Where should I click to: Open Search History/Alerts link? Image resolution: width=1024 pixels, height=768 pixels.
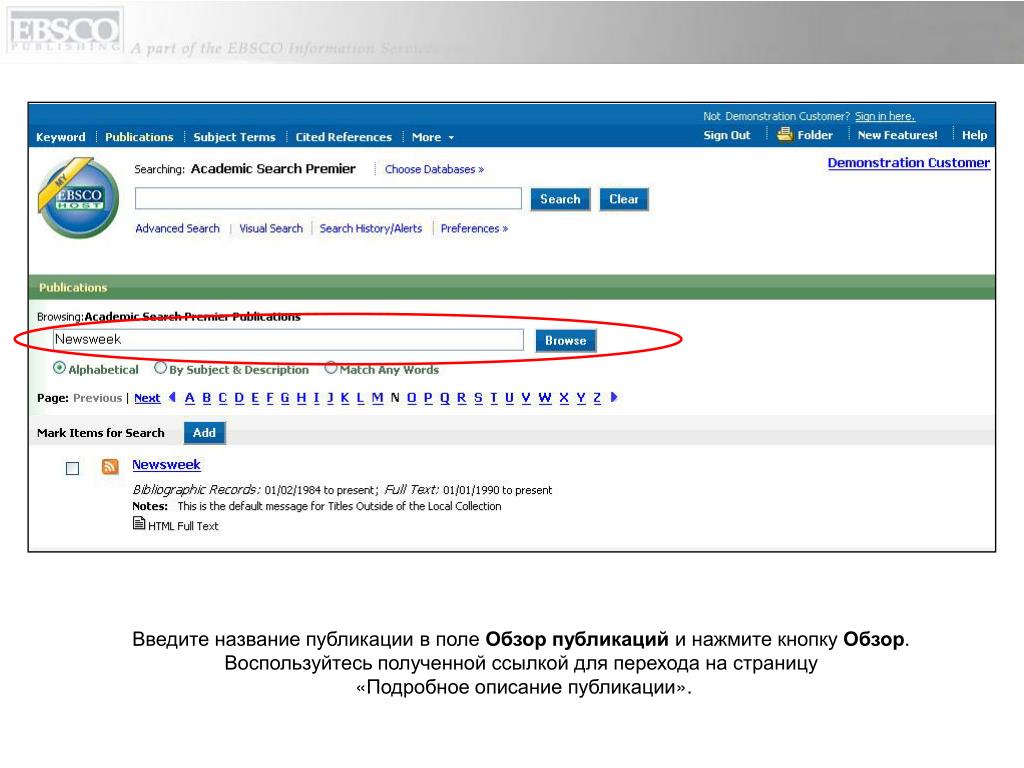(371, 229)
